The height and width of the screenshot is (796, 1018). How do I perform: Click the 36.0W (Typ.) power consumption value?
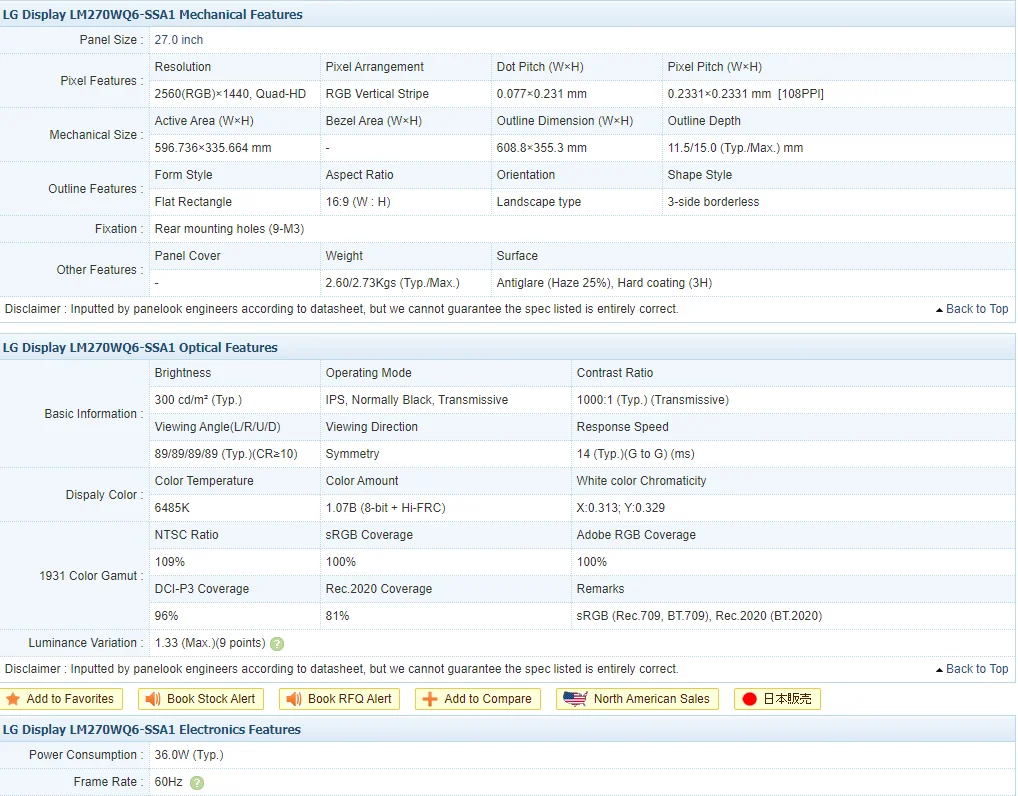point(189,754)
